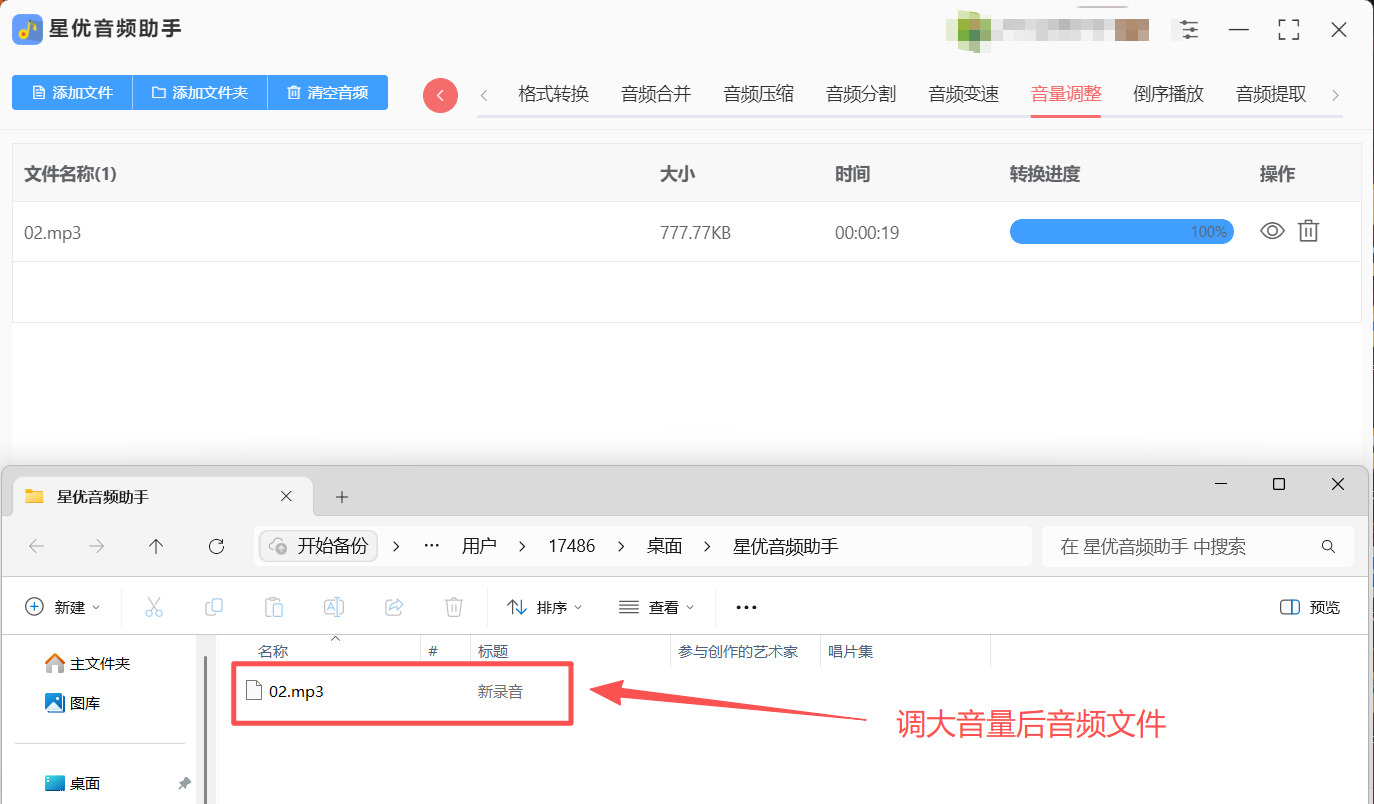
Task: Click the Explorer search box
Action: click(1198, 546)
